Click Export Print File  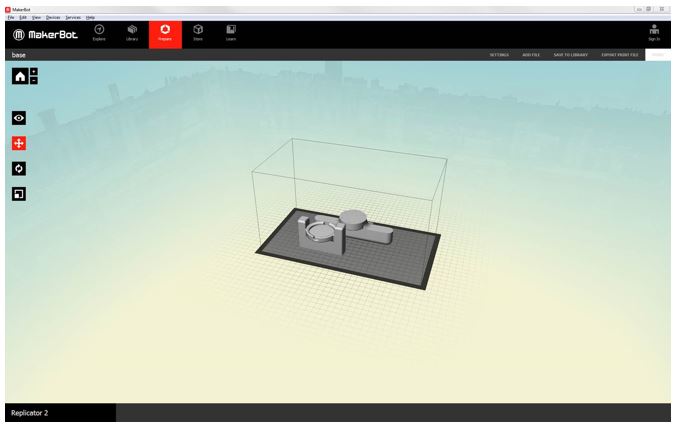(x=619, y=55)
